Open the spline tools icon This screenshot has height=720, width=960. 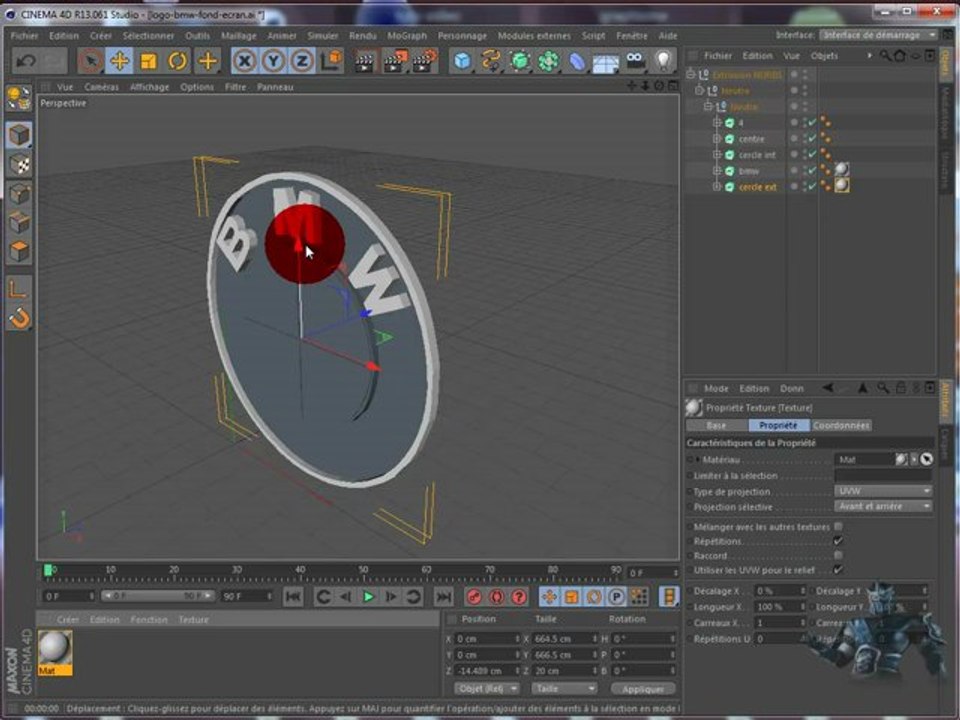491,61
